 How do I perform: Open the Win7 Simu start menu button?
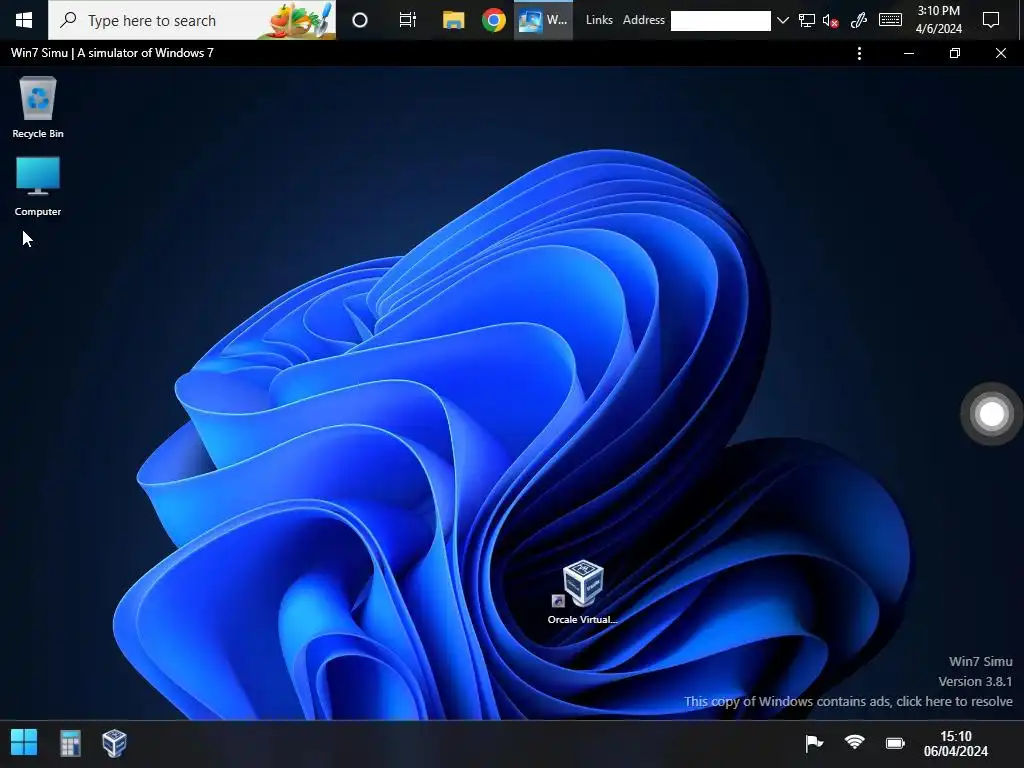[x=24, y=743]
